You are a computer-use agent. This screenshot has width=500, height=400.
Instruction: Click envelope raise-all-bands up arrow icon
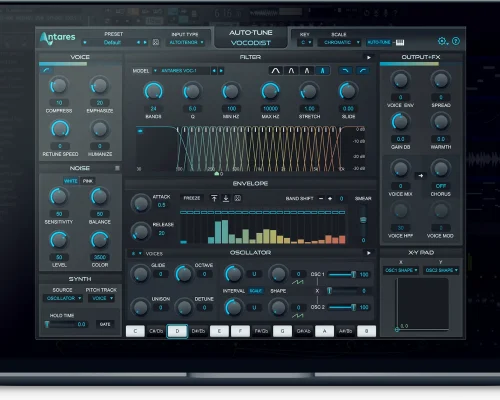[x=214, y=198]
